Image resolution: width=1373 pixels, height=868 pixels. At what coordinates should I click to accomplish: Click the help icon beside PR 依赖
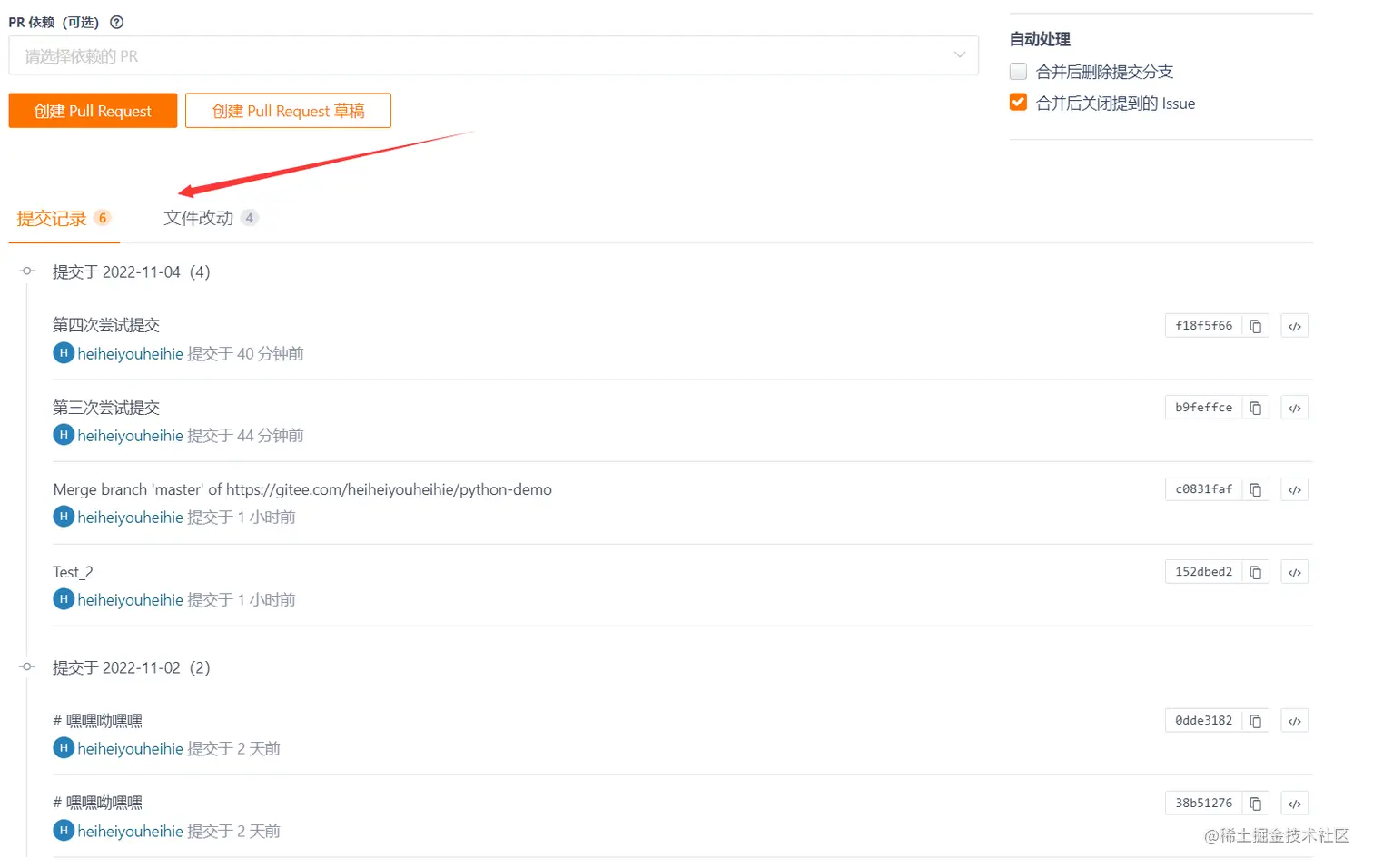click(116, 23)
